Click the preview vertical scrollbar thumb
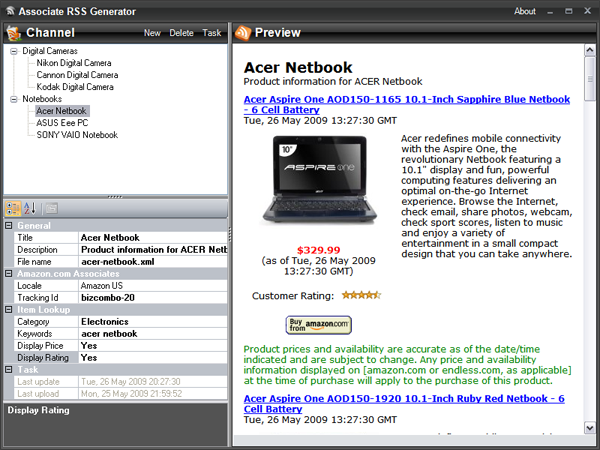This screenshot has height=450, width=600. [590, 79]
